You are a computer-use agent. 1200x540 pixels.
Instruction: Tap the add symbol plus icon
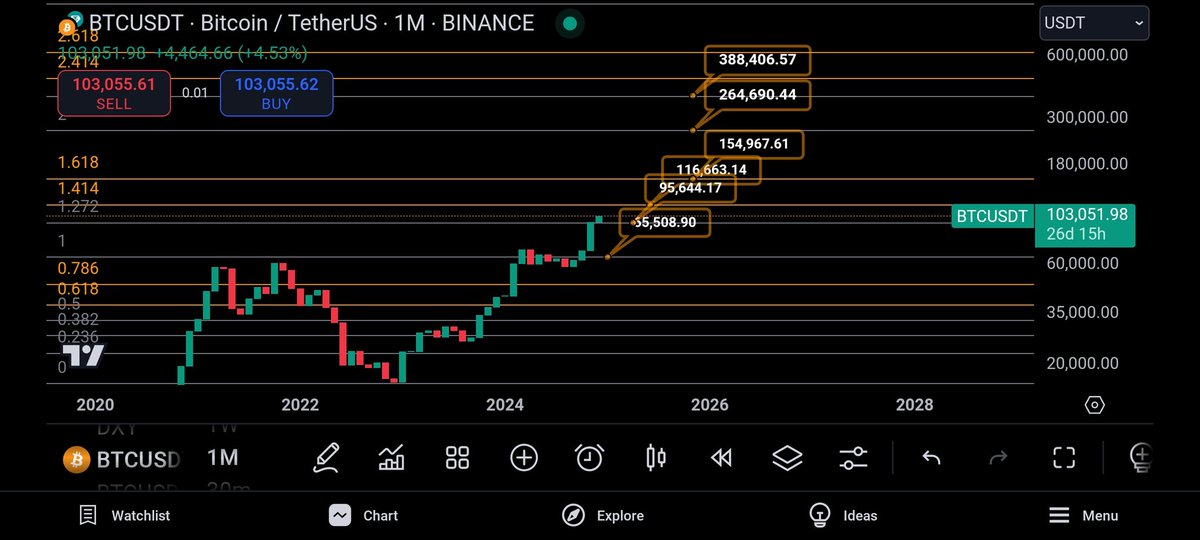tap(524, 458)
